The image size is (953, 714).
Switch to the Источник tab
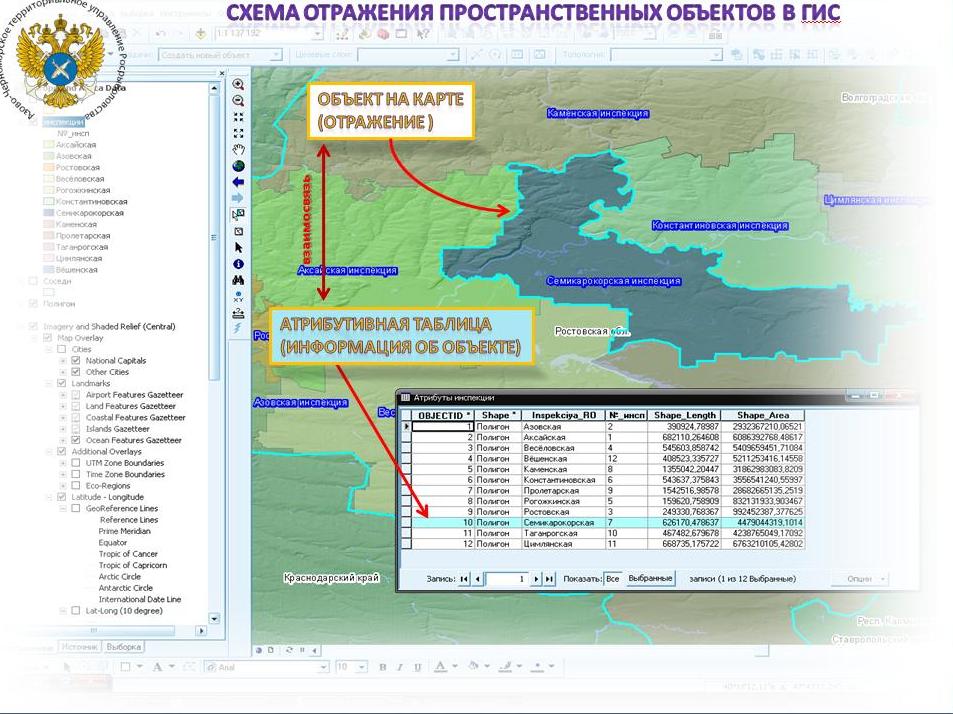pyautogui.click(x=80, y=647)
